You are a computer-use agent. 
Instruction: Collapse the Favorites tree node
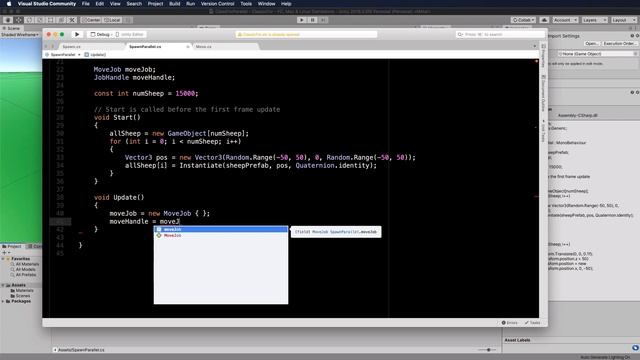click(x=4, y=259)
